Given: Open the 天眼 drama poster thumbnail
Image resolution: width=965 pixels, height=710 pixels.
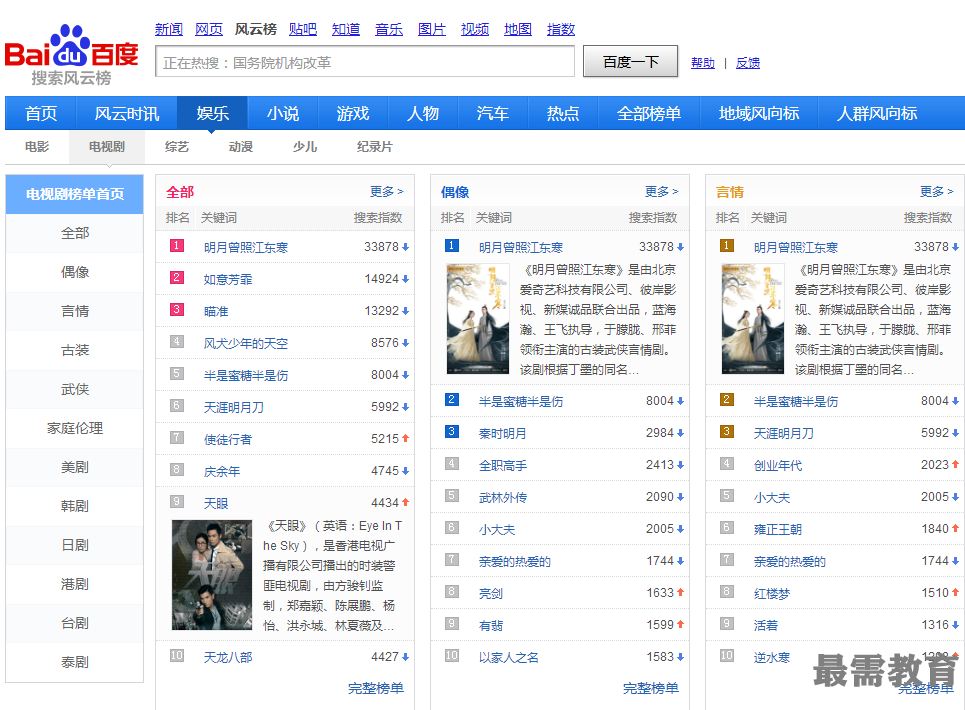Looking at the screenshot, I should point(212,575).
